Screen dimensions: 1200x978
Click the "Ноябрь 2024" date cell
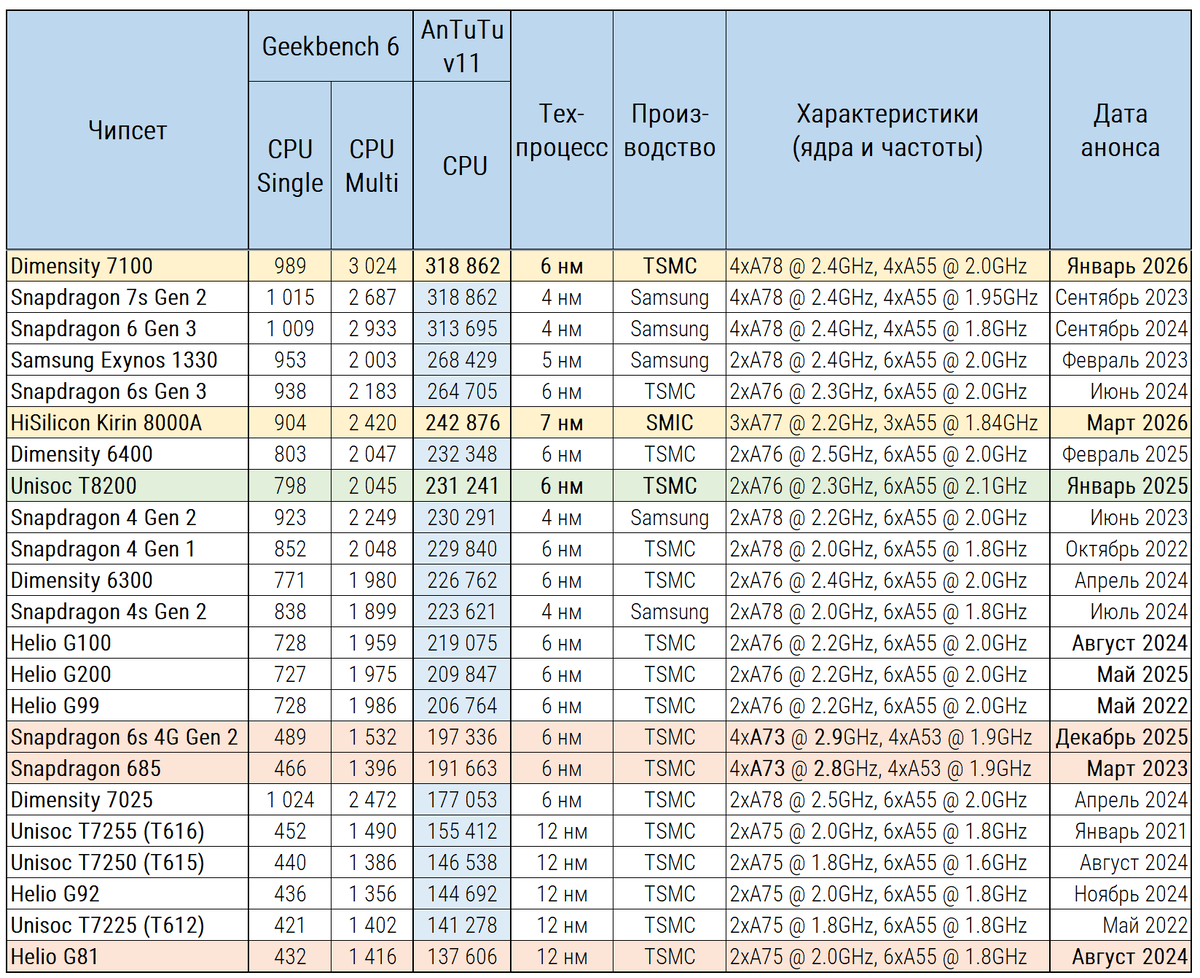(x=1120, y=894)
